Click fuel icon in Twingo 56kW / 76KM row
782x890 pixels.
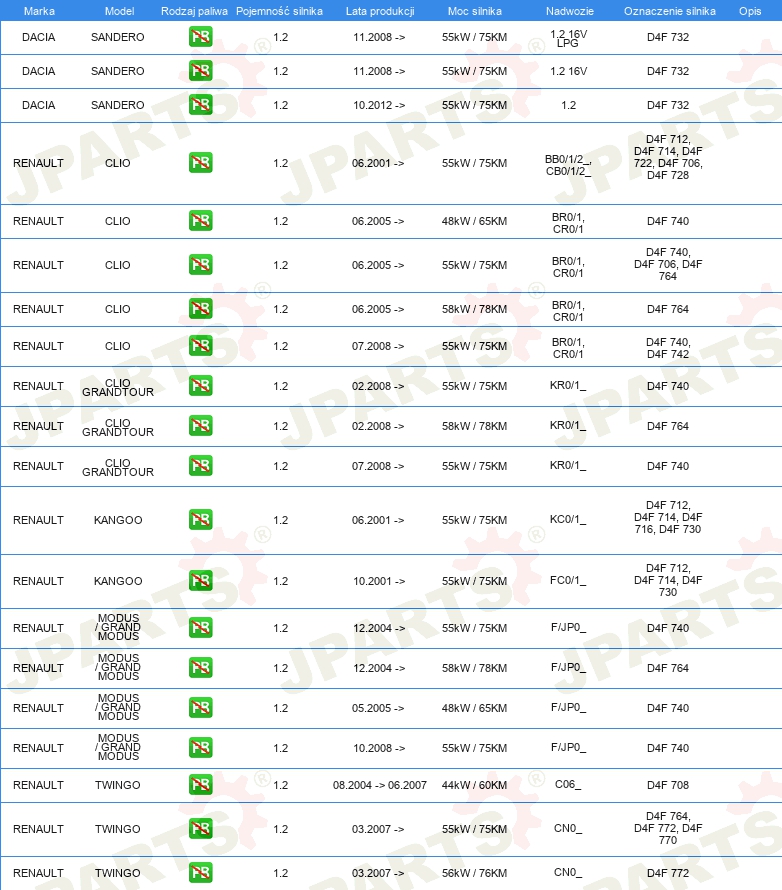200,873
